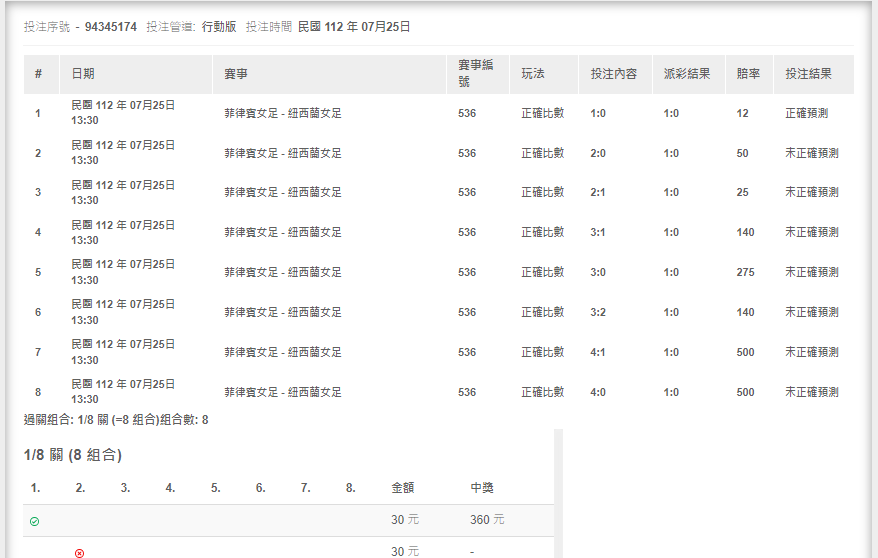The image size is (878, 558).
Task: Click the red cross icon under column 2
Action: (80, 552)
